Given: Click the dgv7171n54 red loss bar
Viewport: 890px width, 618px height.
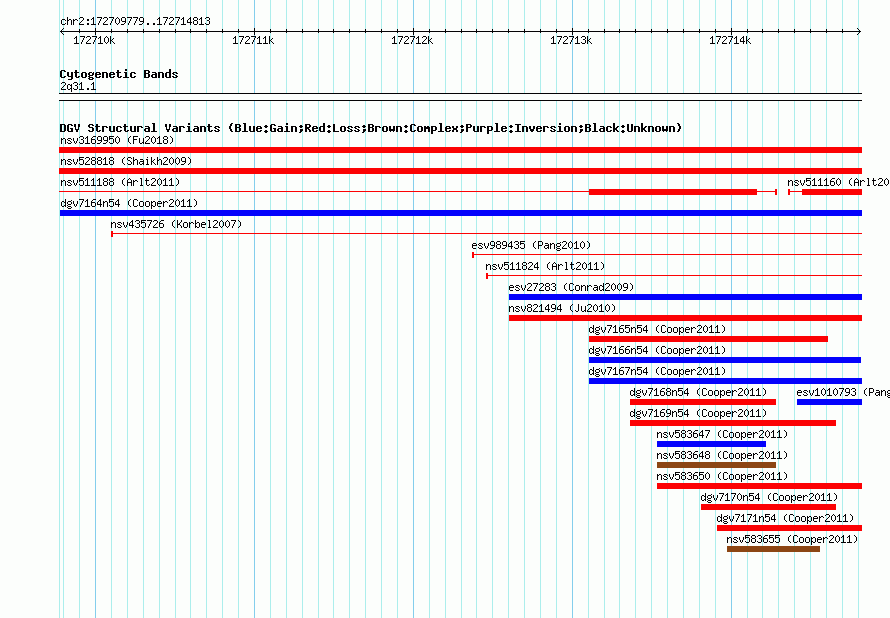Looking at the screenshot, I should pos(789,528).
